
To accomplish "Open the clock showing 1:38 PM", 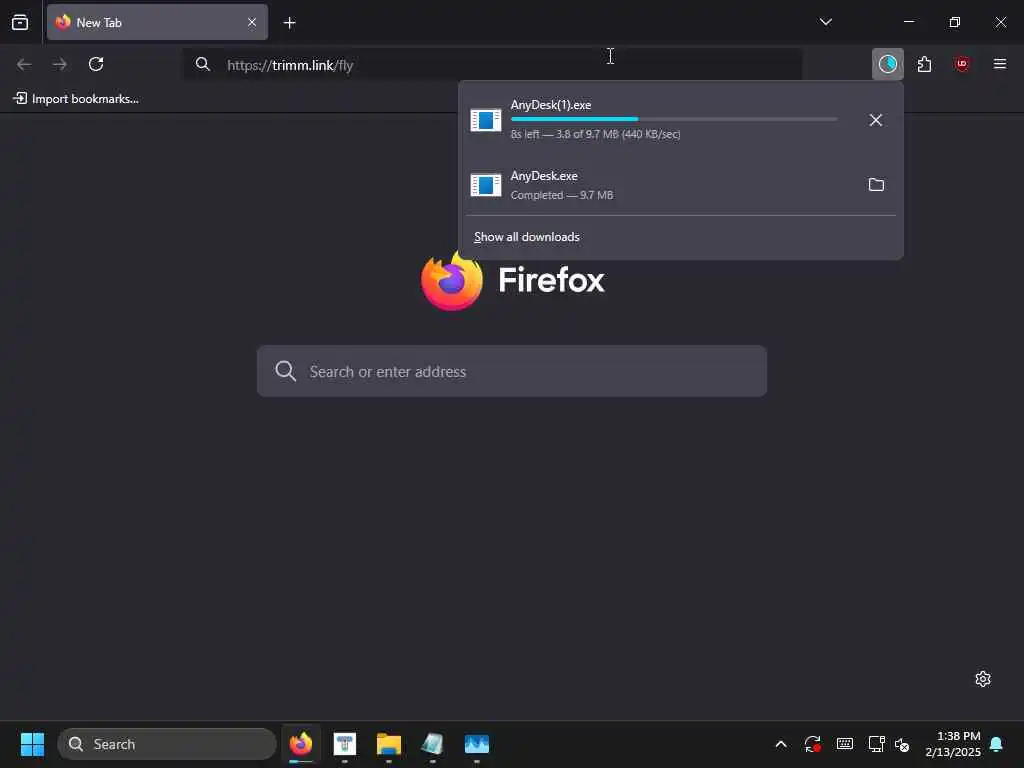I will tap(953, 744).
